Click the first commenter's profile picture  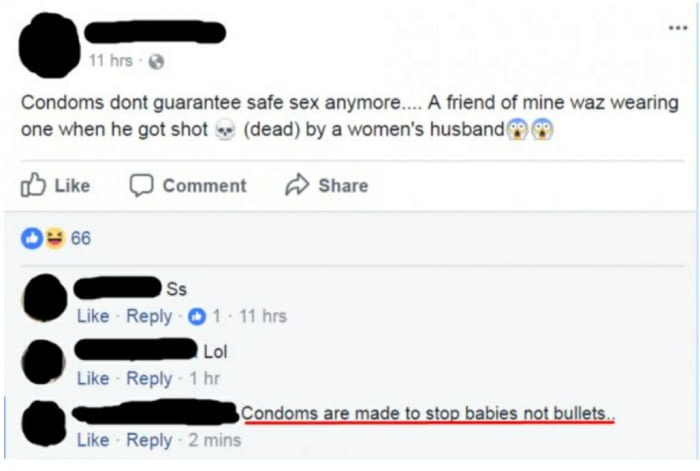[45, 298]
